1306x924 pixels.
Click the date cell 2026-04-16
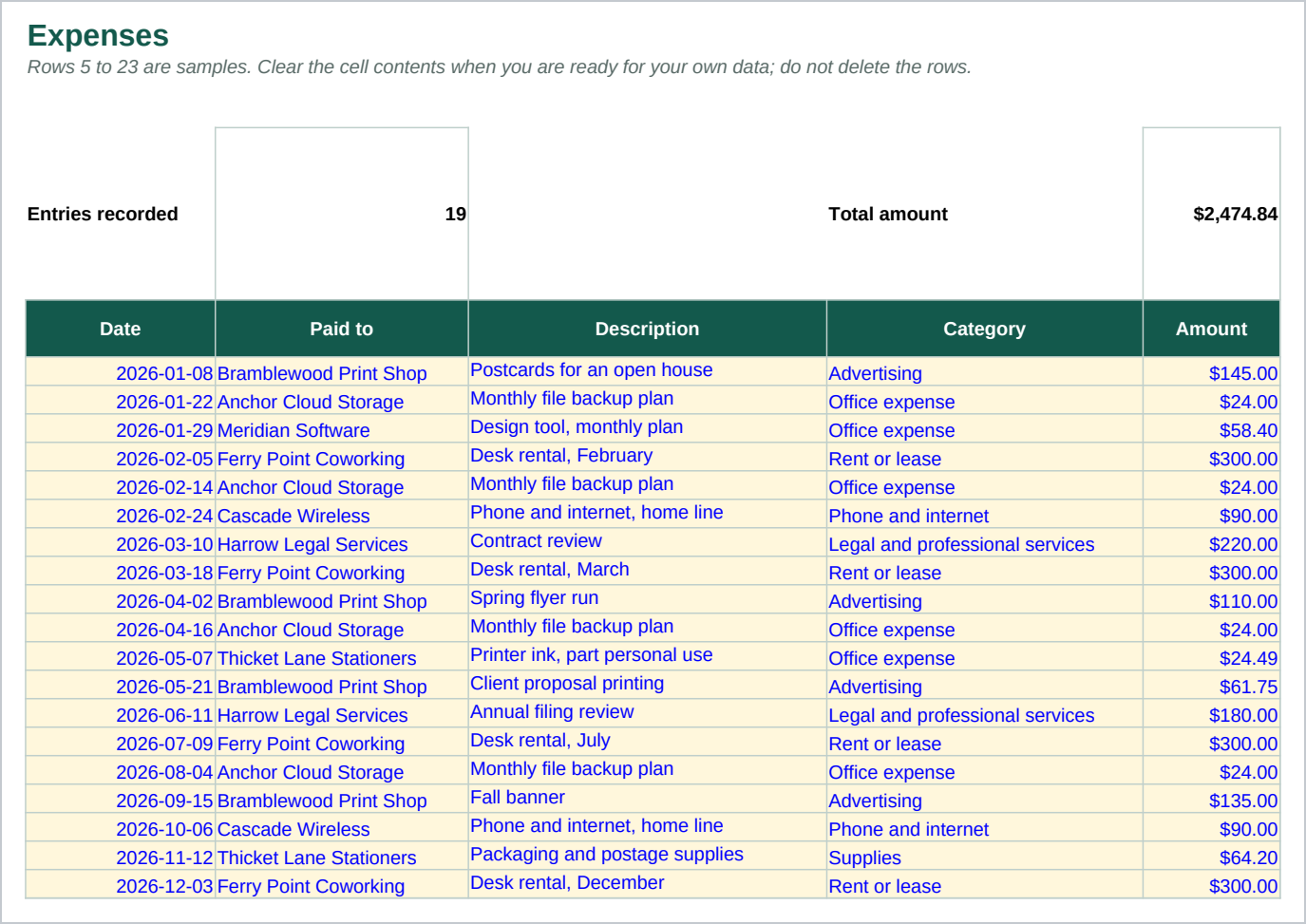tap(121, 629)
